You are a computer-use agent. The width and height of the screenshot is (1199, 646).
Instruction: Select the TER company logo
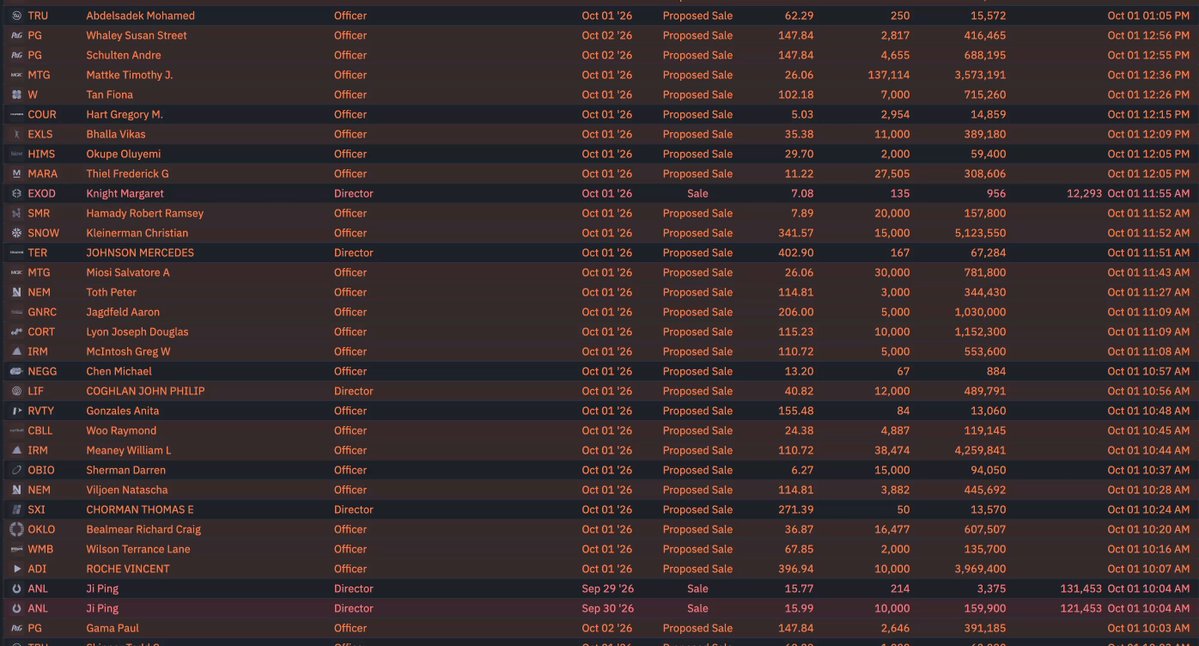tap(16, 253)
